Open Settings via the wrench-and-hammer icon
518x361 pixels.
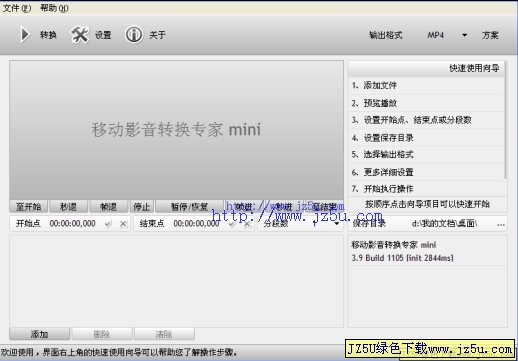click(80, 35)
